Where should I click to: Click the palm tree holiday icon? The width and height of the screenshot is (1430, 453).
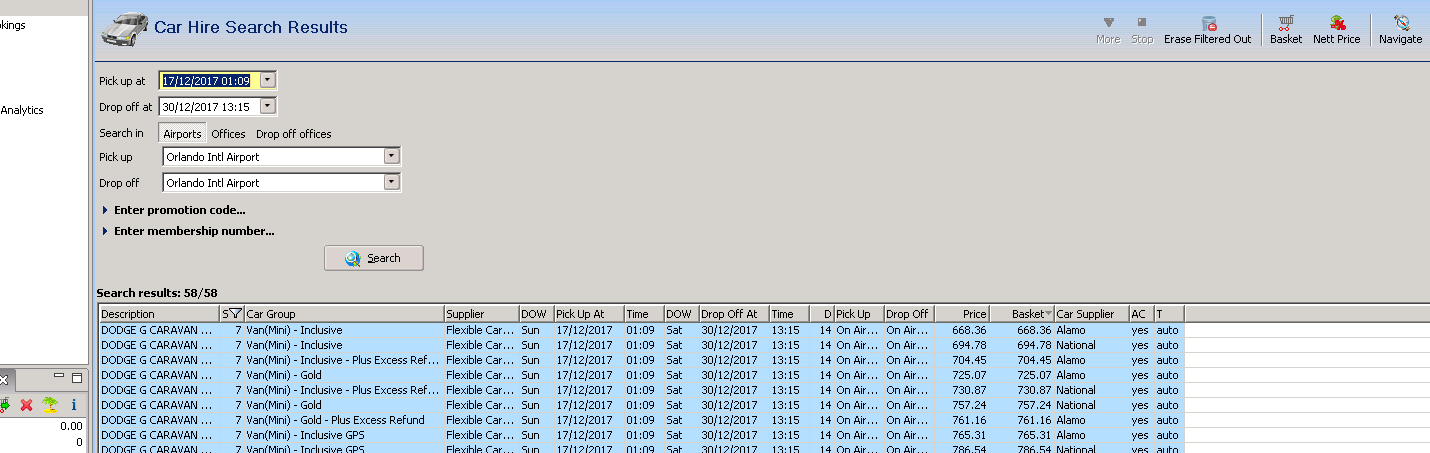(49, 405)
